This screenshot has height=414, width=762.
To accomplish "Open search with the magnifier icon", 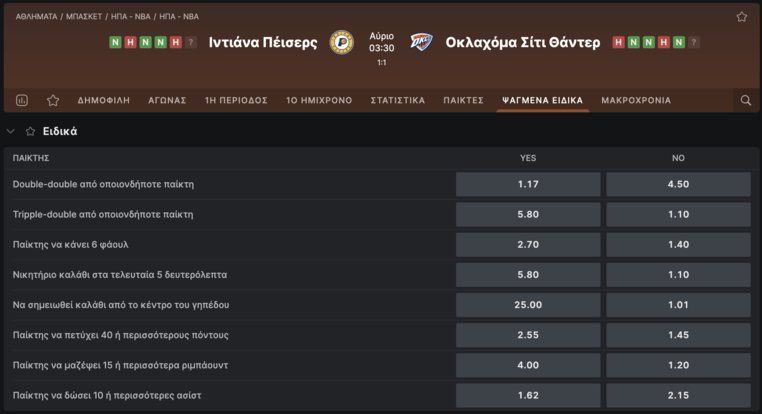I will coord(745,100).
